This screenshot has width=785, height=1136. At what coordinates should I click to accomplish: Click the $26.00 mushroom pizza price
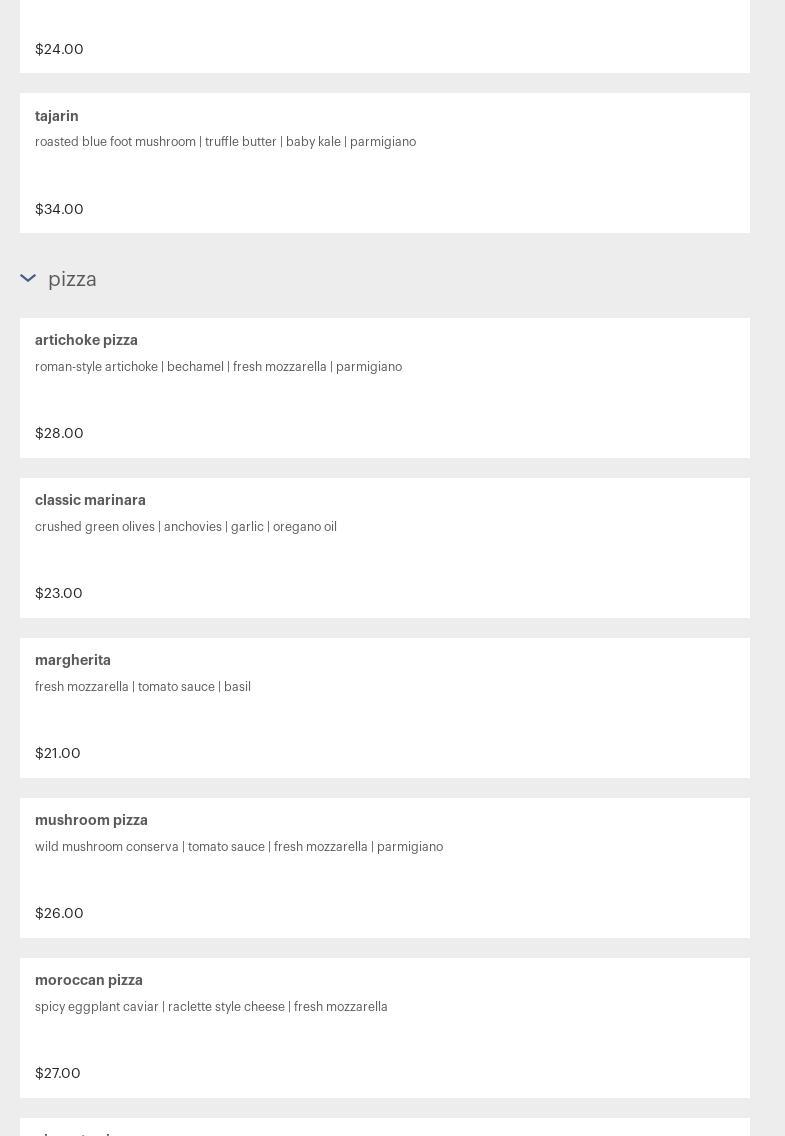tap(59, 913)
